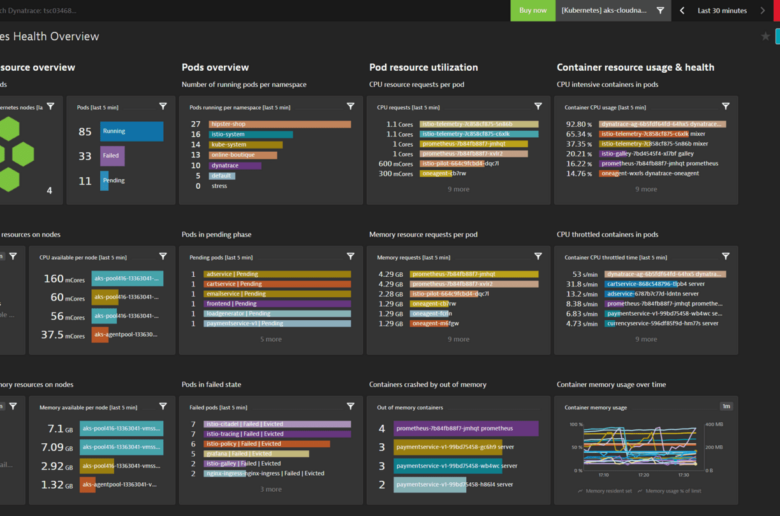Show 3 more entries in Failed pods tile
Screen dimensions: 780x516
coord(271,490)
